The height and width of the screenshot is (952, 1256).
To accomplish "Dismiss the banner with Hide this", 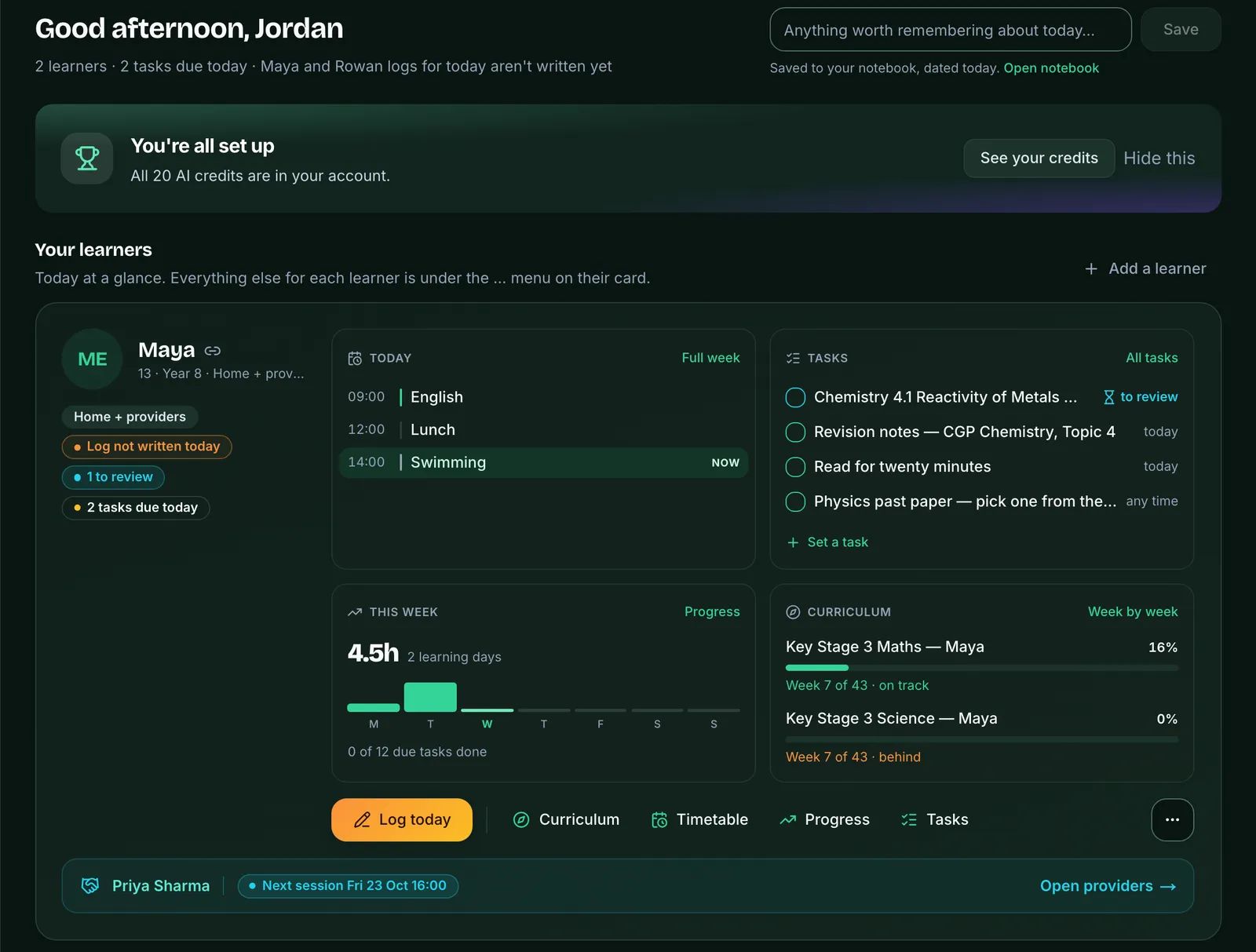I will coord(1159,159).
